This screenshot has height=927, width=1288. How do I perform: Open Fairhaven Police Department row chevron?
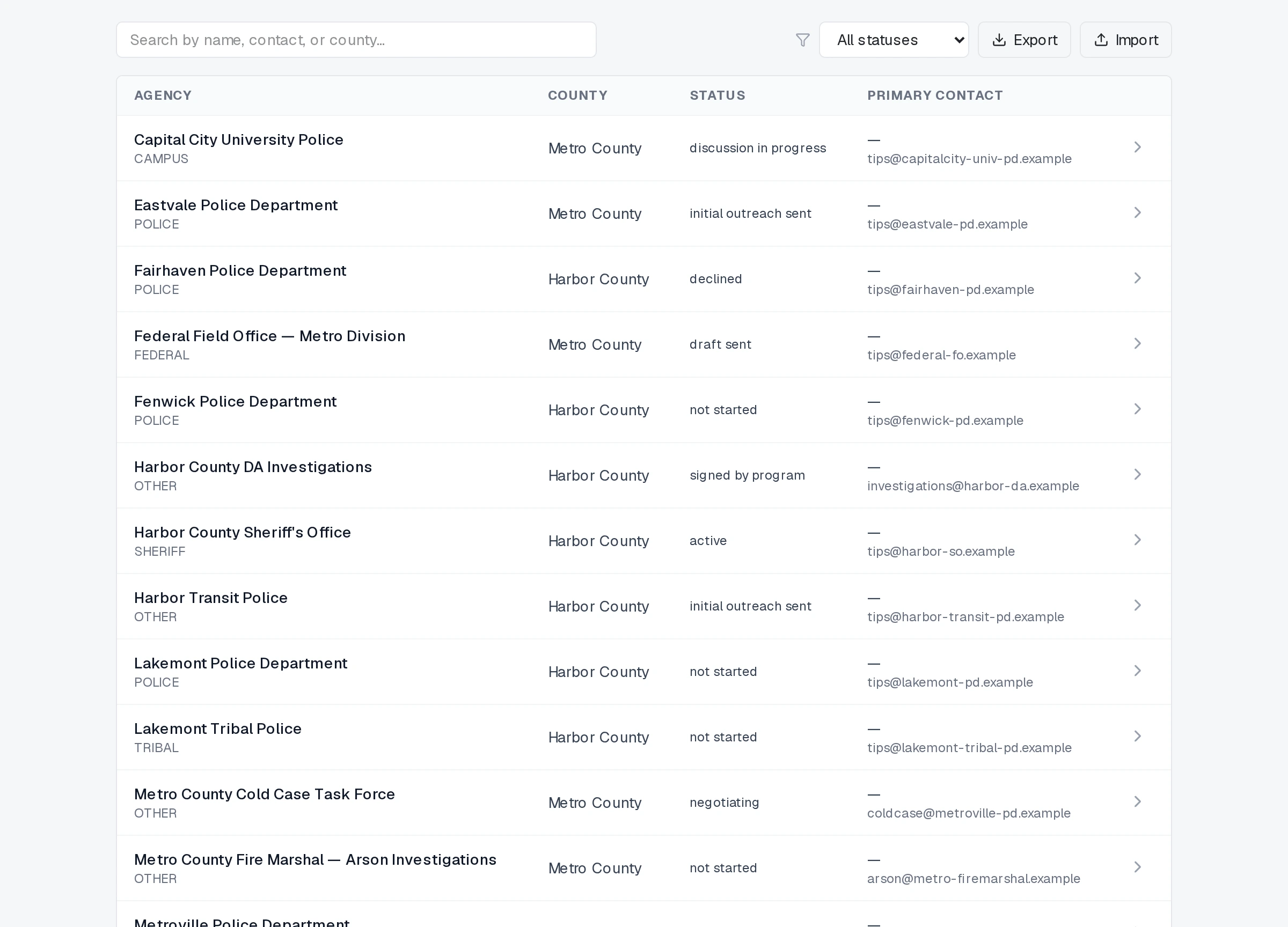(x=1138, y=278)
